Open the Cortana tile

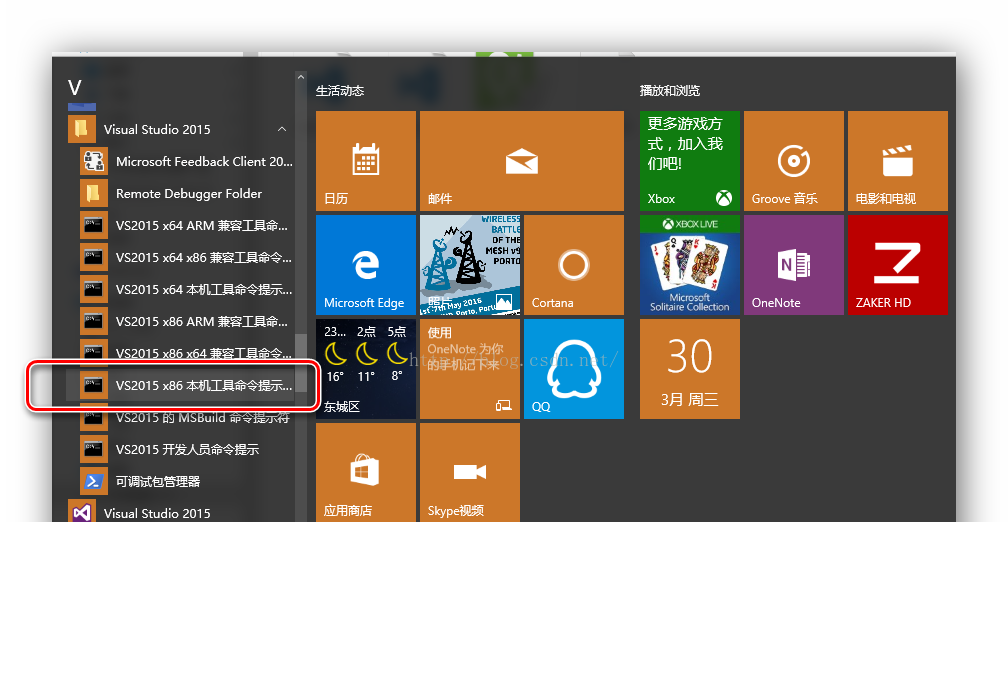[x=574, y=265]
